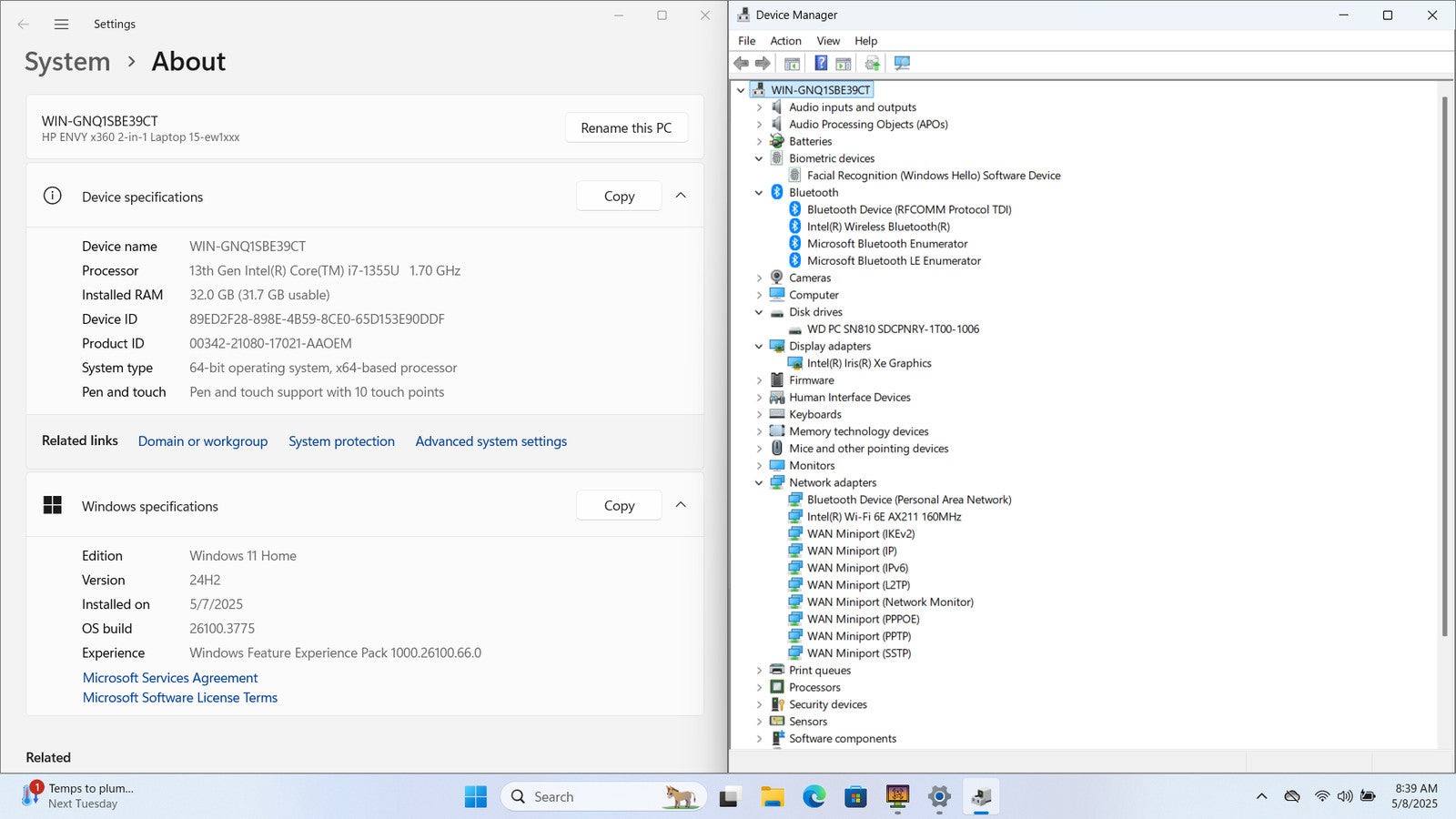Open Microsoft Services Agreement link
Viewport: 1456px width, 819px height.
pyautogui.click(x=170, y=678)
